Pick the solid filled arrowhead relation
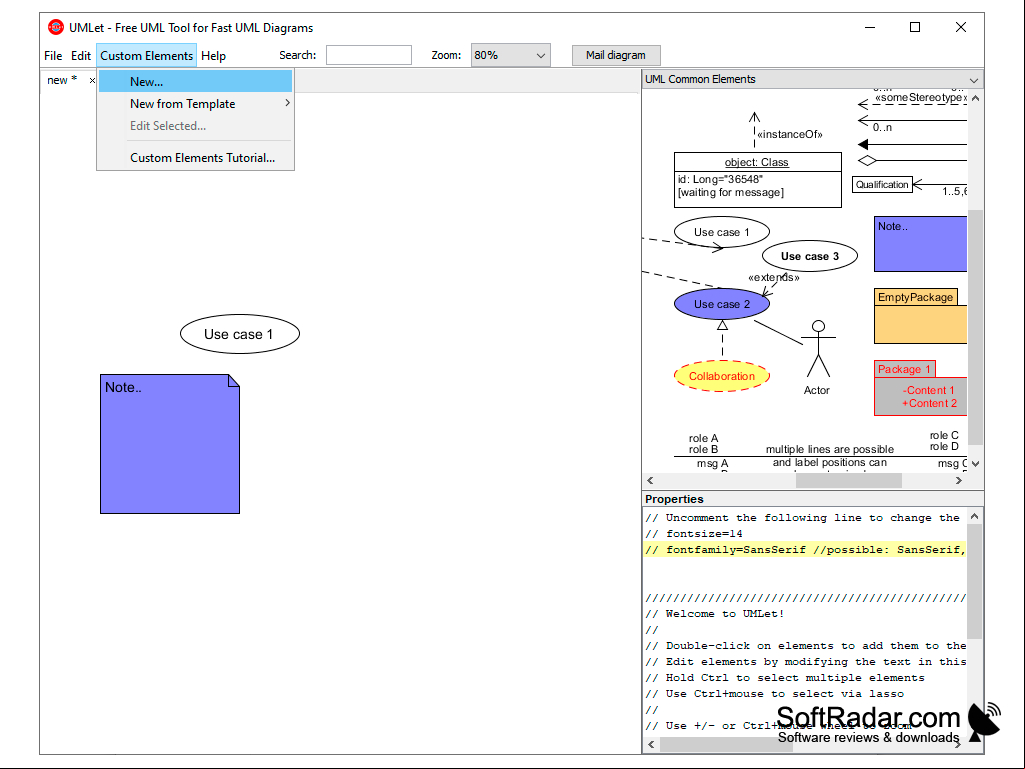This screenshot has width=1025, height=769. [912, 145]
